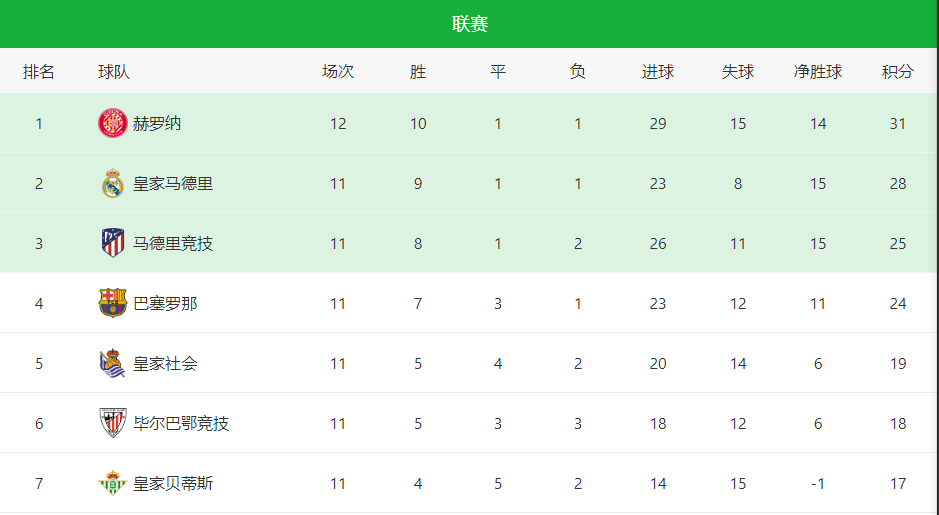Image resolution: width=939 pixels, height=515 pixels.
Task: Click the Real Sociedad (皇家社会) crest
Action: 113,363
